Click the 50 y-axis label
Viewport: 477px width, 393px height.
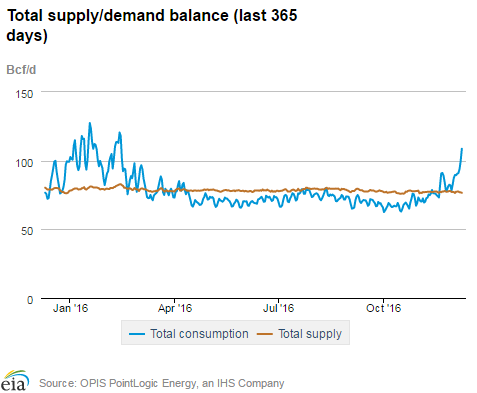[27, 231]
